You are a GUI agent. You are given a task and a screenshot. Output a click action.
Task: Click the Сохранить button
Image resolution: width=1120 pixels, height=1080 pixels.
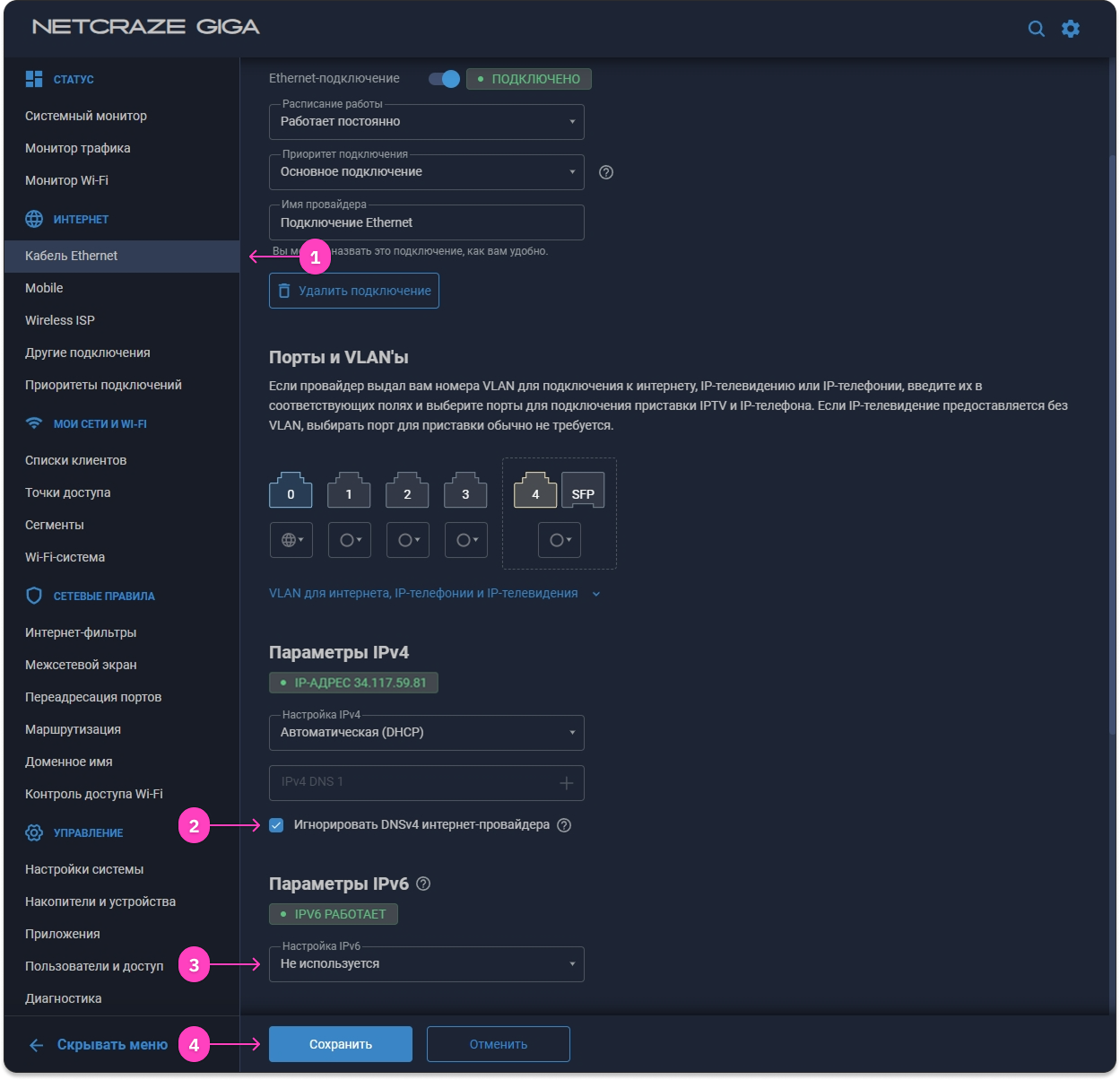(341, 1044)
